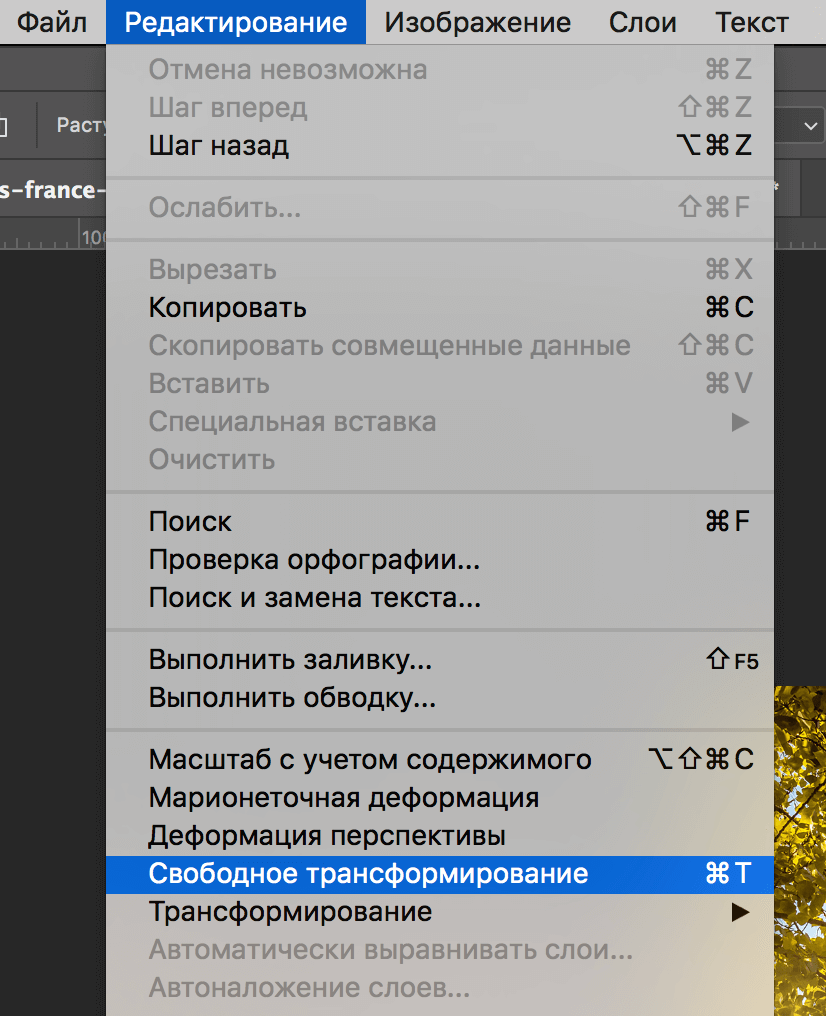Activate Марионеточная деформация
Screen dimensions: 826x1016
(343, 799)
